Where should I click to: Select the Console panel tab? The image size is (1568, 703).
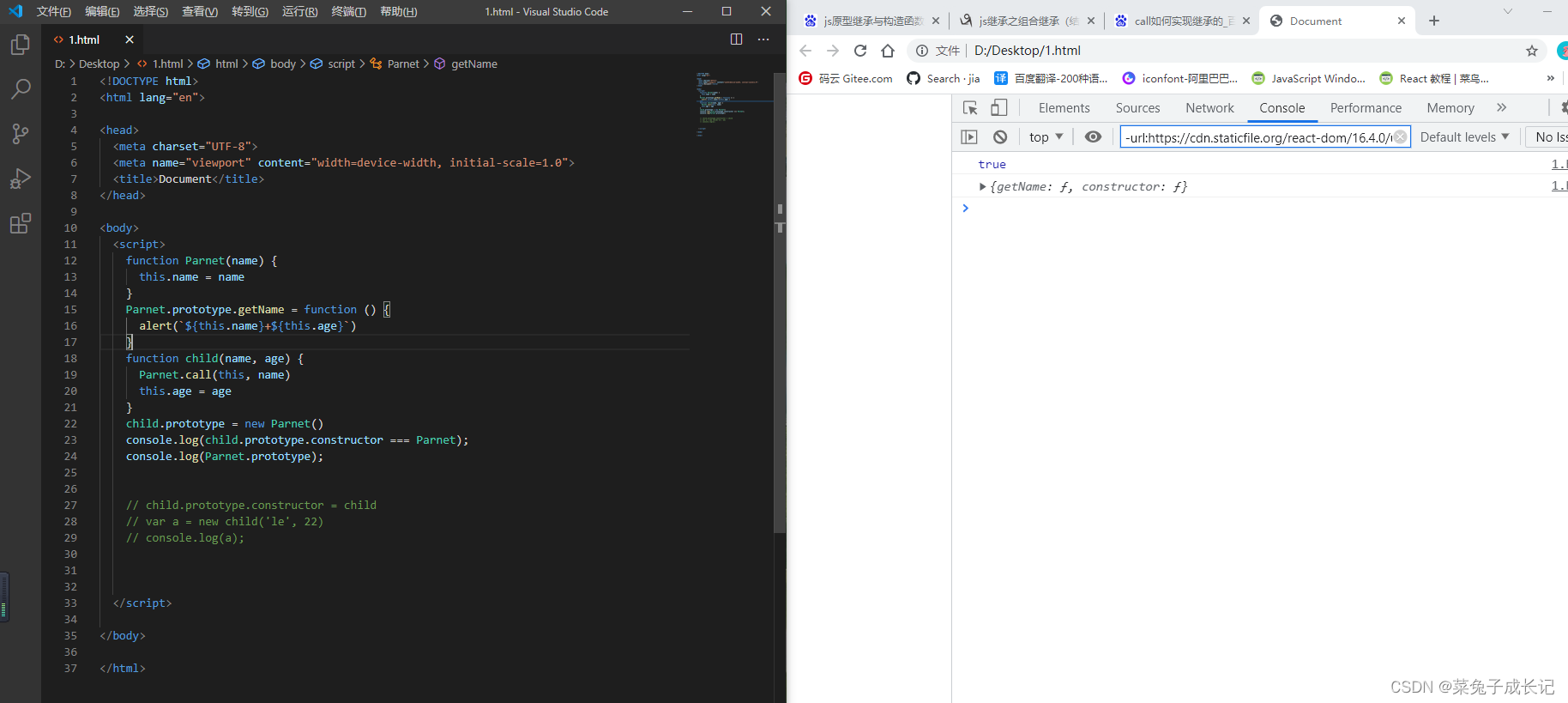click(1282, 108)
